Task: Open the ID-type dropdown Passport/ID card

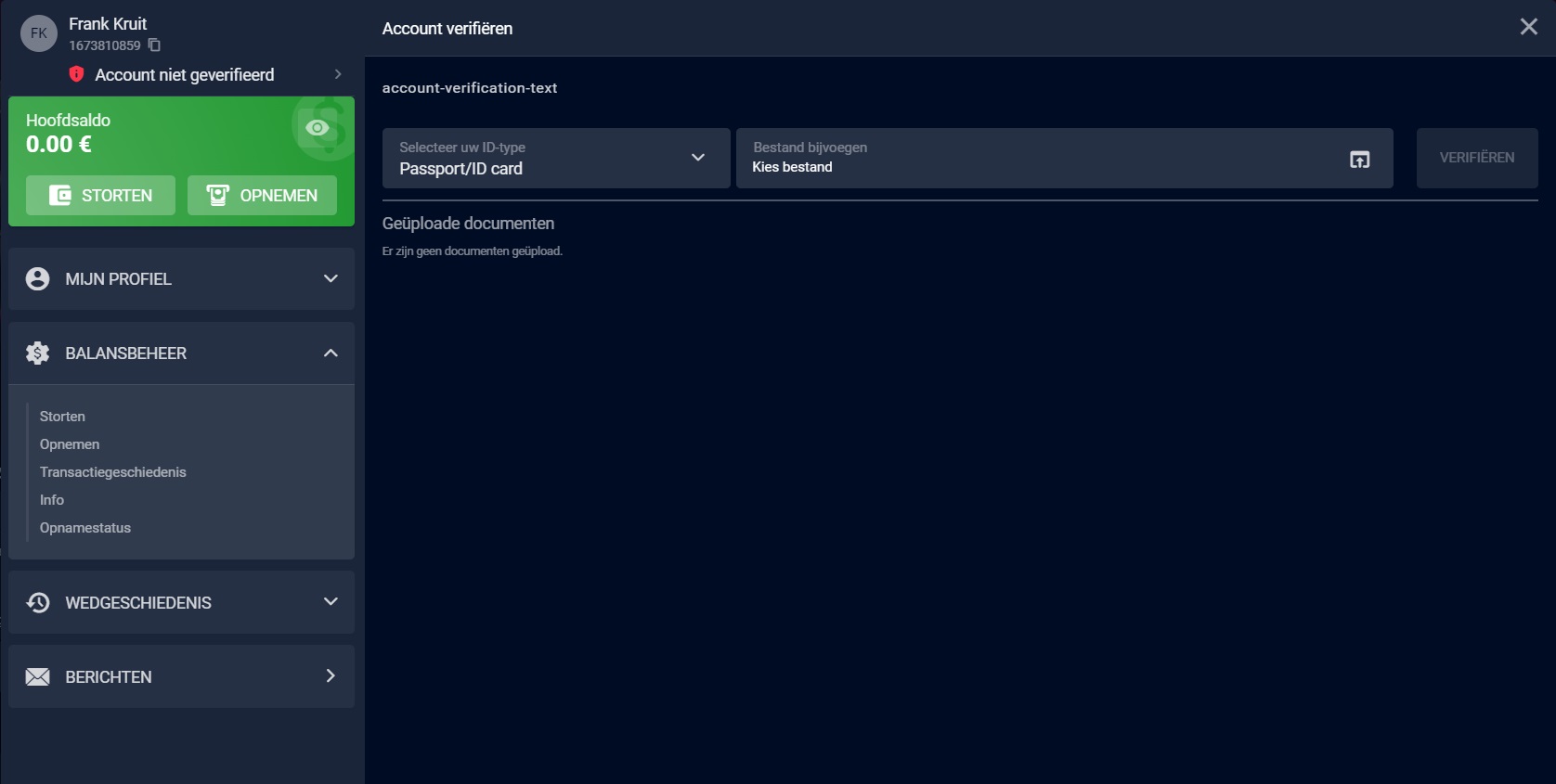Action: [x=556, y=159]
